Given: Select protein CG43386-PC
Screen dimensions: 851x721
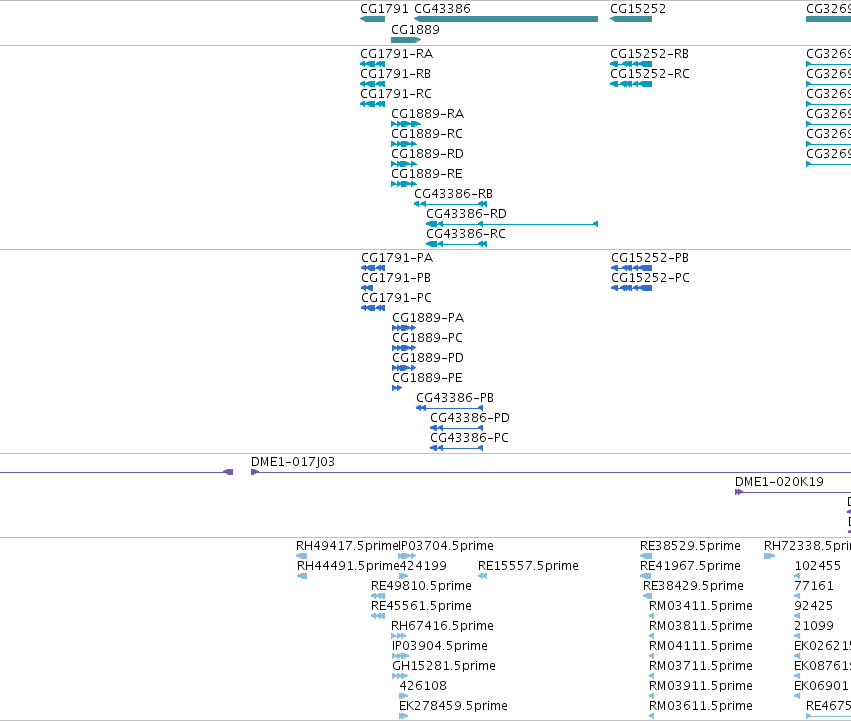Looking at the screenshot, I should click(469, 438).
